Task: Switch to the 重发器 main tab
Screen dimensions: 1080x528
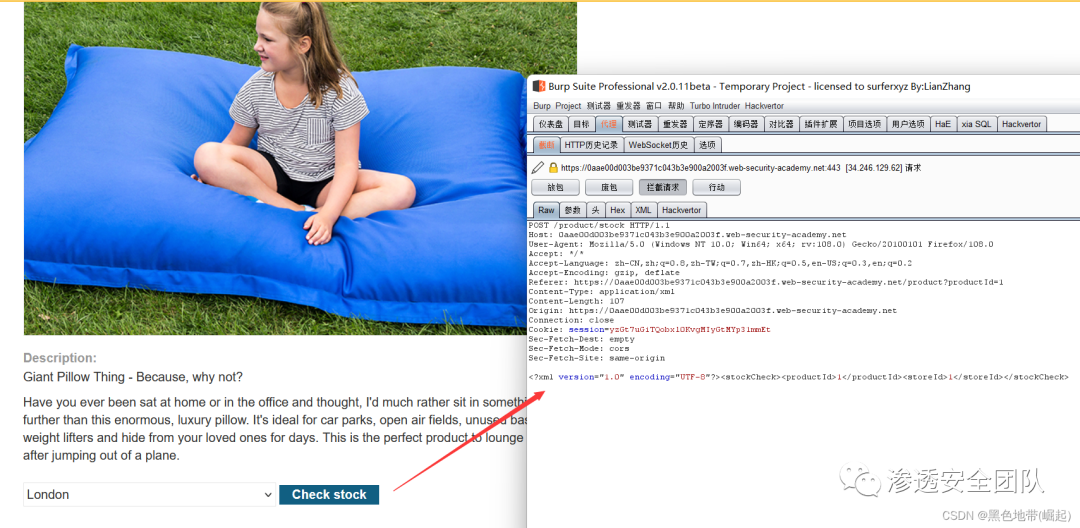Action: pyautogui.click(x=675, y=124)
